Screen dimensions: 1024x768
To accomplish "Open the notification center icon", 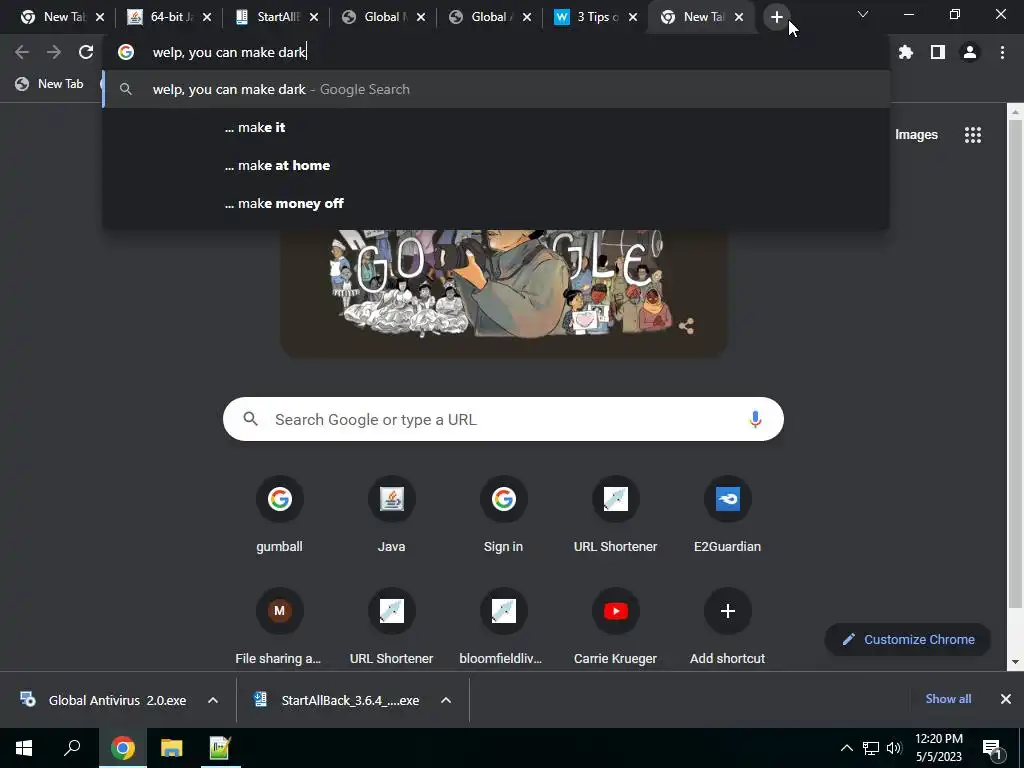I will (992, 748).
